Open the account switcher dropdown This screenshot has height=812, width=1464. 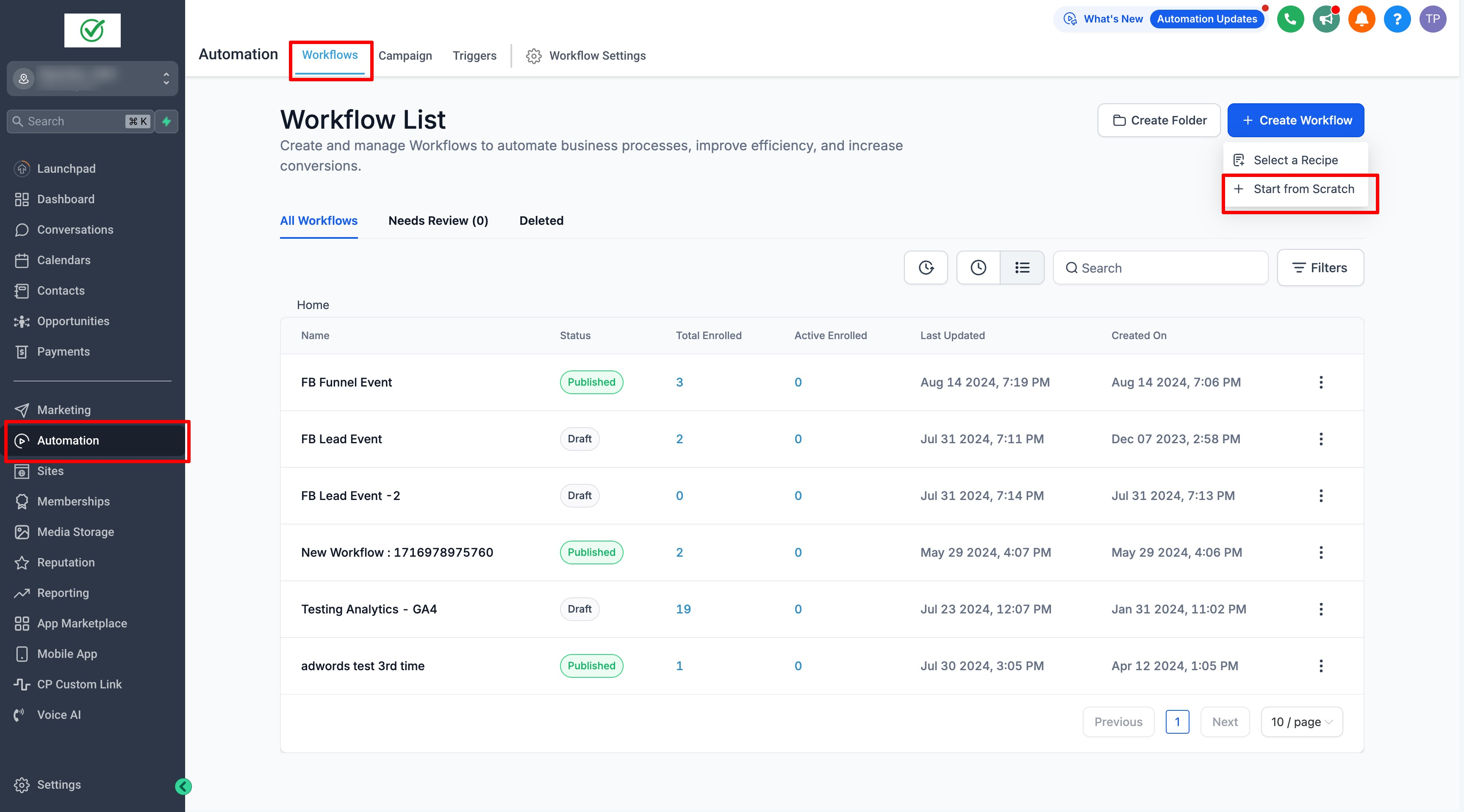click(x=92, y=78)
